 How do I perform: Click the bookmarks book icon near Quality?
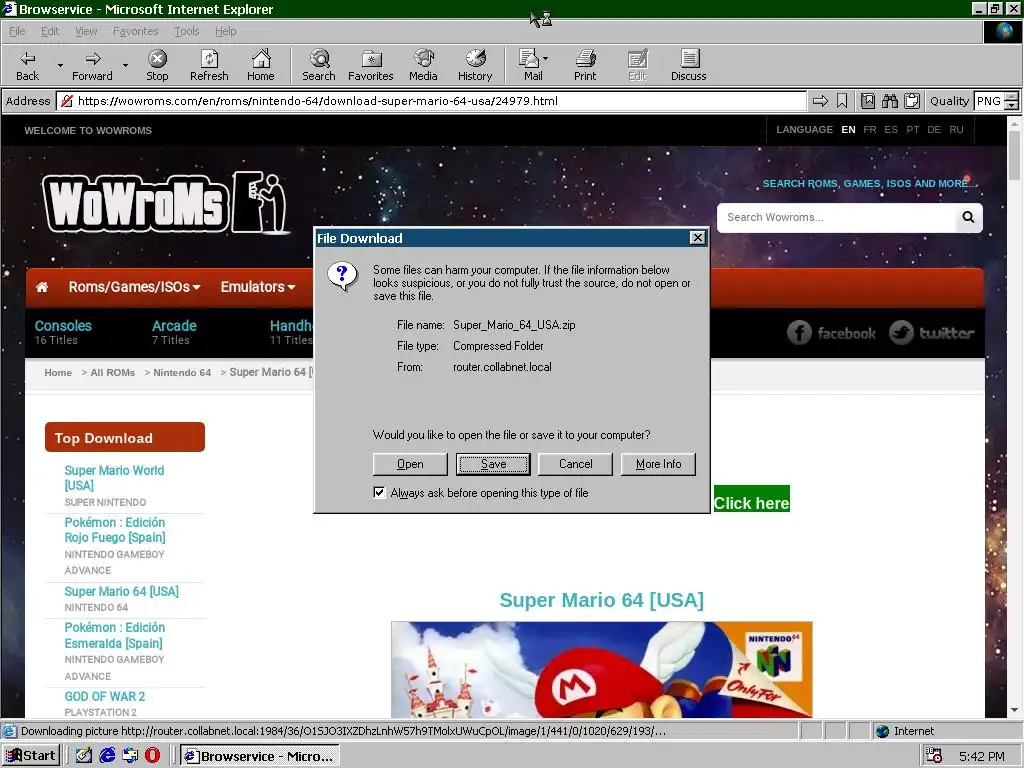click(x=868, y=101)
